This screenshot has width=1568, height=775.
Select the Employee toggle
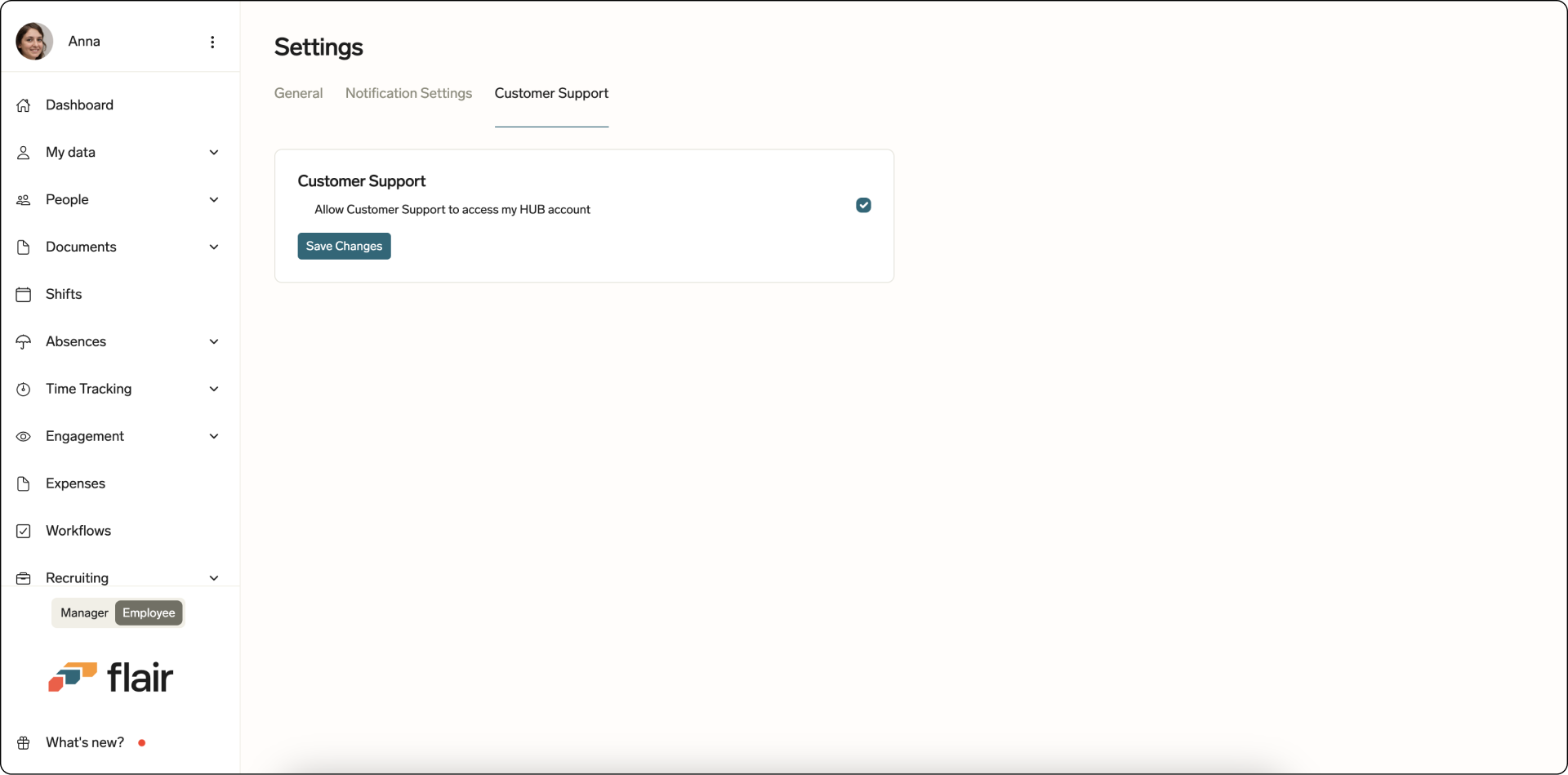(148, 612)
